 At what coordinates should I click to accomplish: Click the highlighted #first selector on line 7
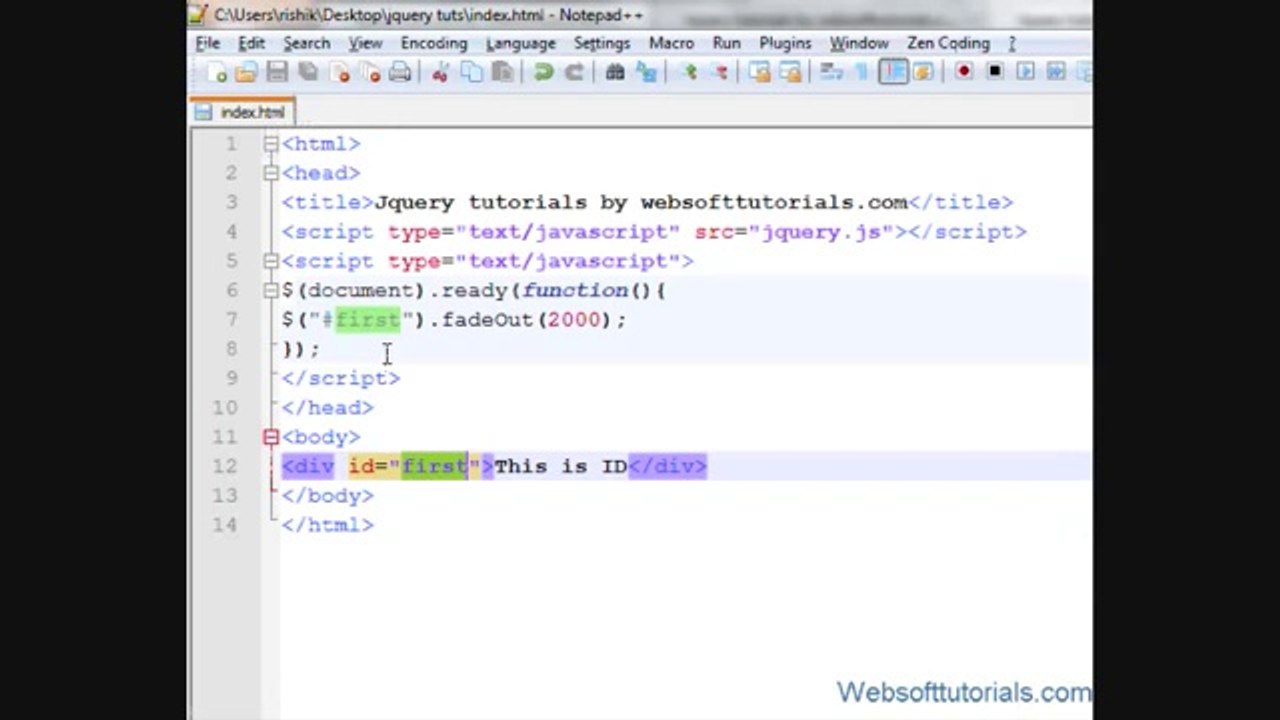361,320
